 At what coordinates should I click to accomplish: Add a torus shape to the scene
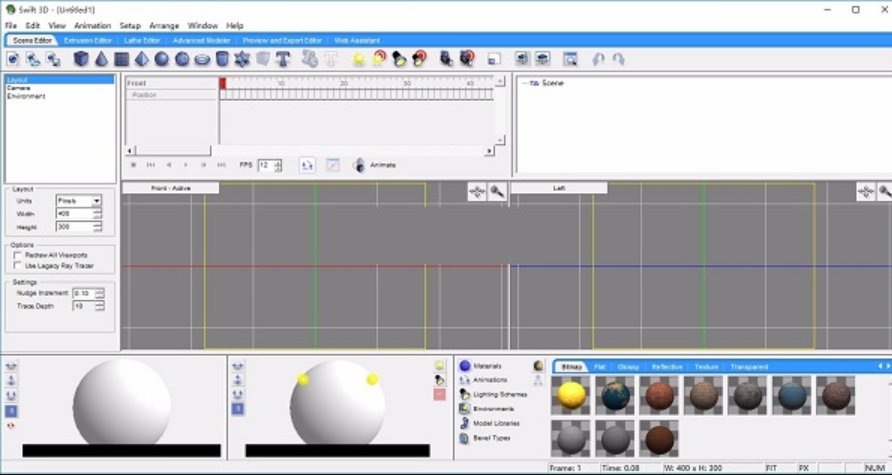202,59
